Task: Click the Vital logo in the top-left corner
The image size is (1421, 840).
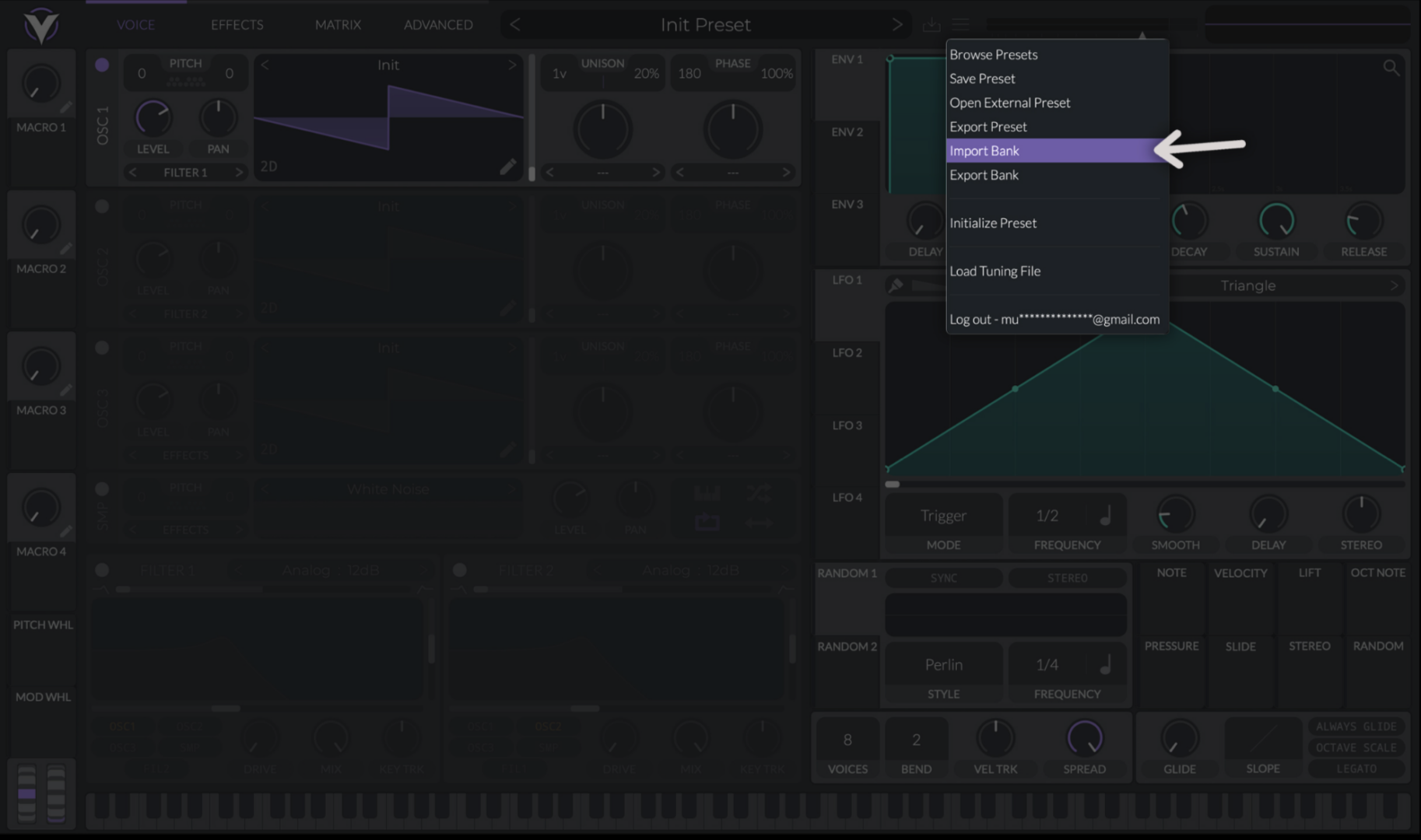Action: (42, 24)
